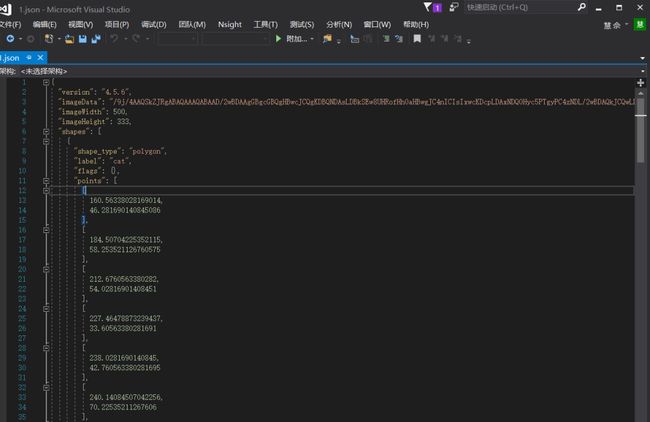Open the 调试(D) menu
This screenshot has width=650, height=422.
pyautogui.click(x=154, y=24)
